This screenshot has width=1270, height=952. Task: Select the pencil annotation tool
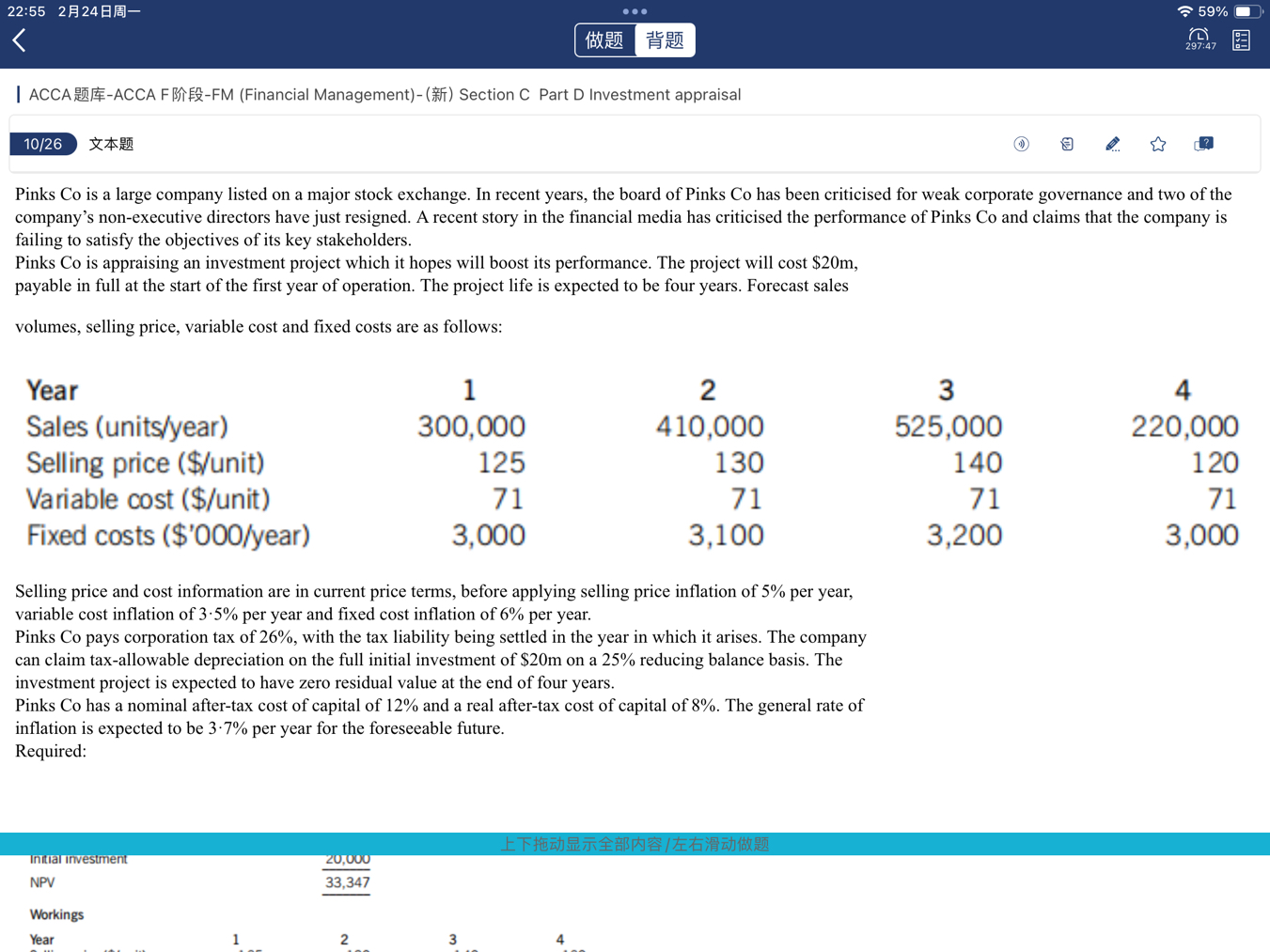[x=1112, y=144]
